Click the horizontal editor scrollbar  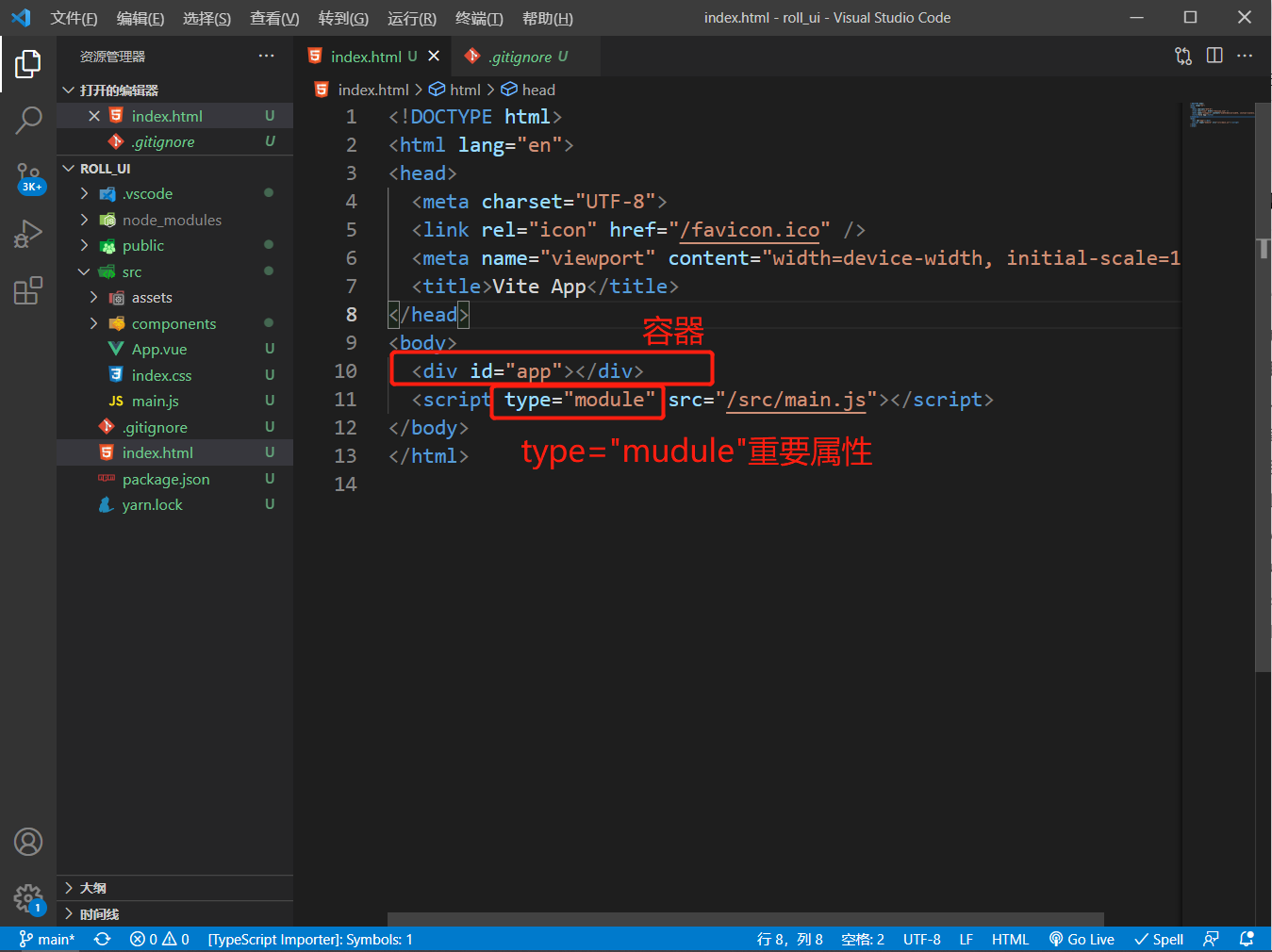click(745, 920)
